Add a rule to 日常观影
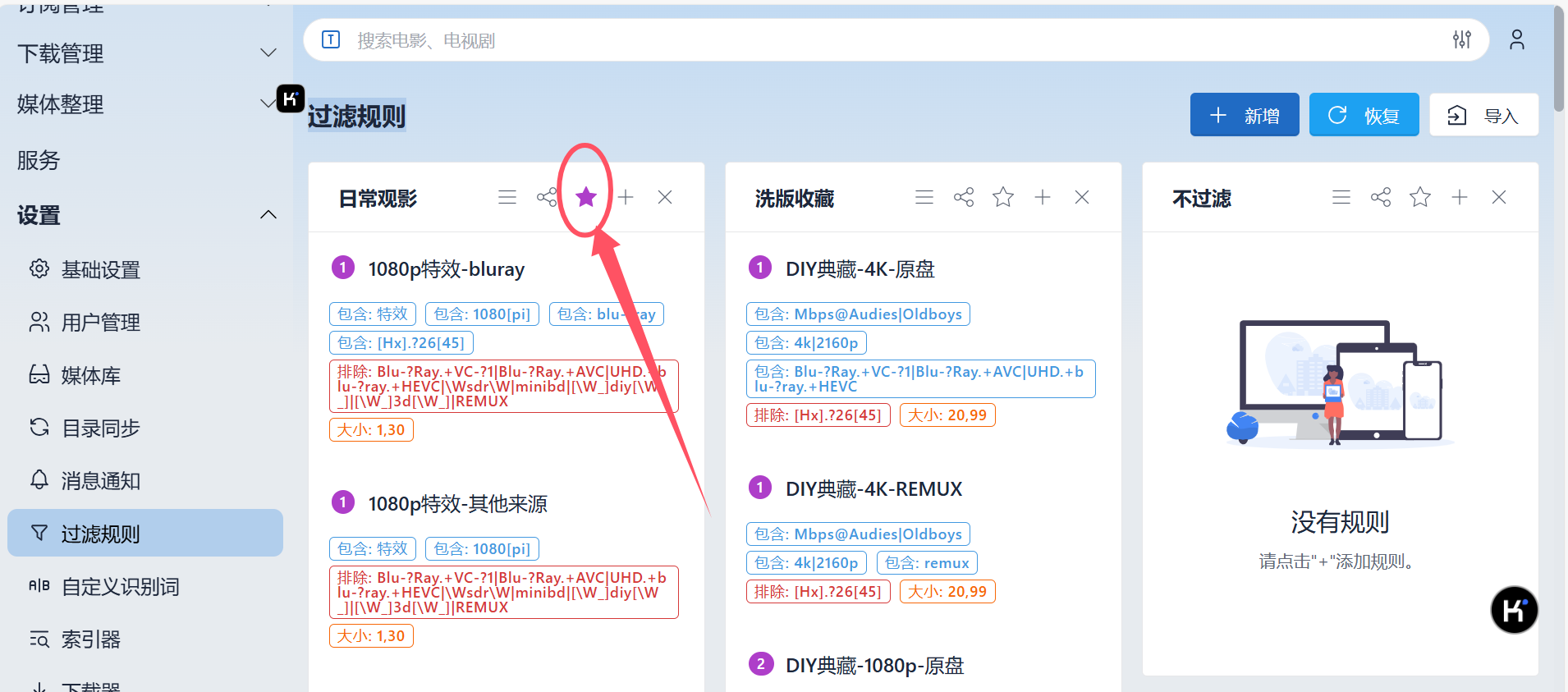 pos(626,197)
